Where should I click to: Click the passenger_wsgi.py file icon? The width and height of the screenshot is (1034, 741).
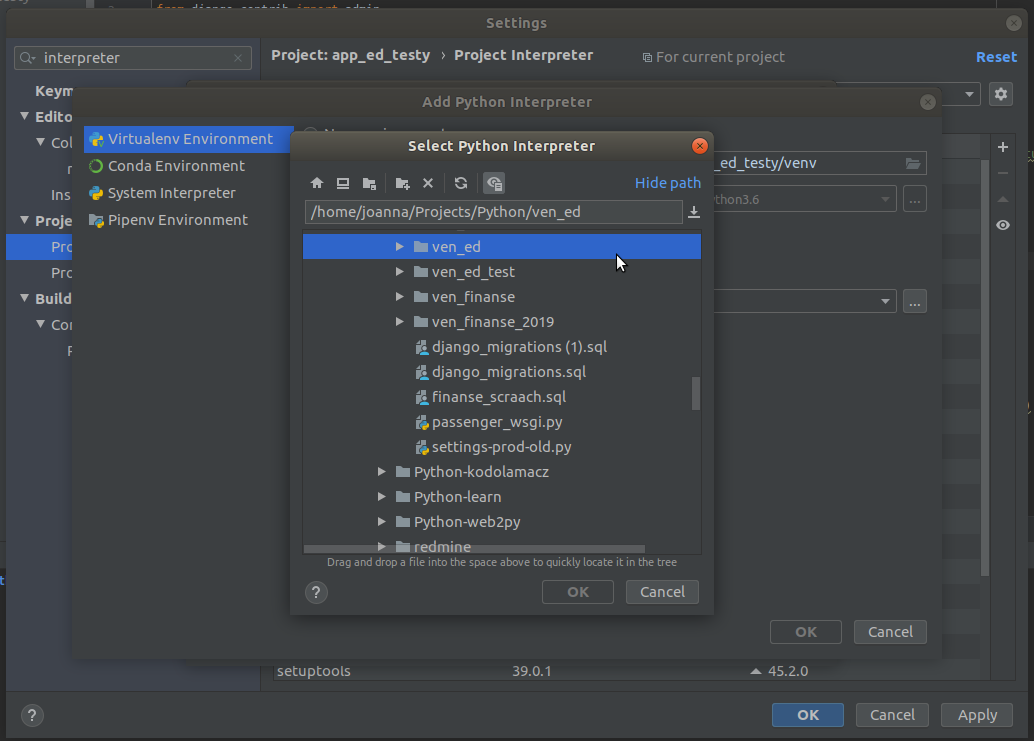pyautogui.click(x=422, y=422)
